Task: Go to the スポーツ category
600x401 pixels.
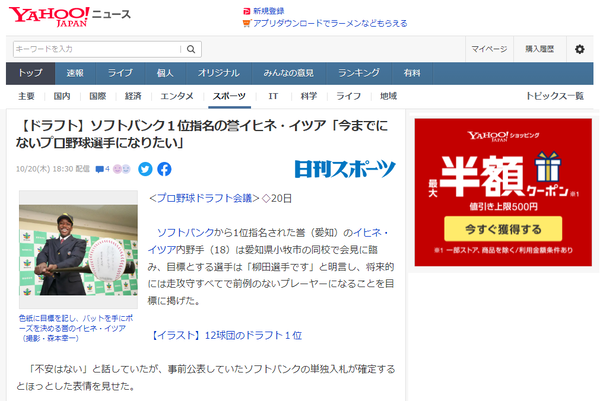Action: (229, 96)
